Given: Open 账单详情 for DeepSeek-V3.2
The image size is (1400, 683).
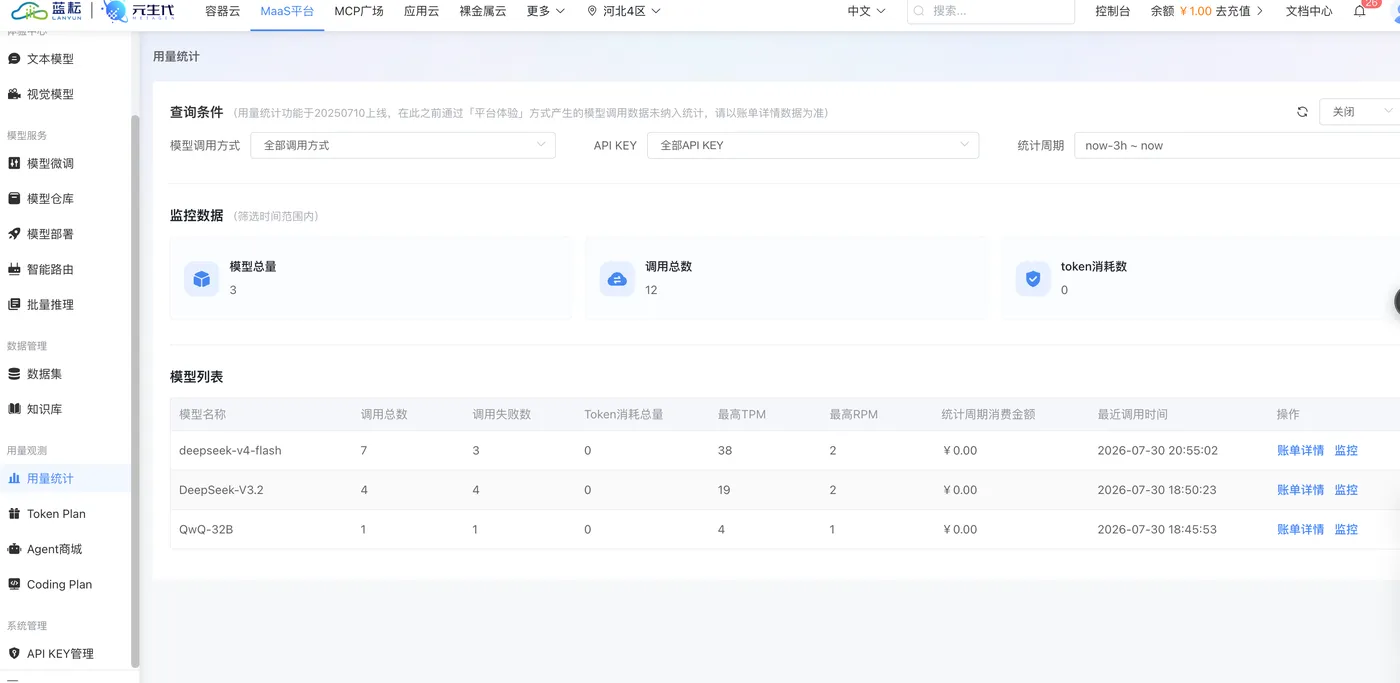Looking at the screenshot, I should tap(1300, 490).
